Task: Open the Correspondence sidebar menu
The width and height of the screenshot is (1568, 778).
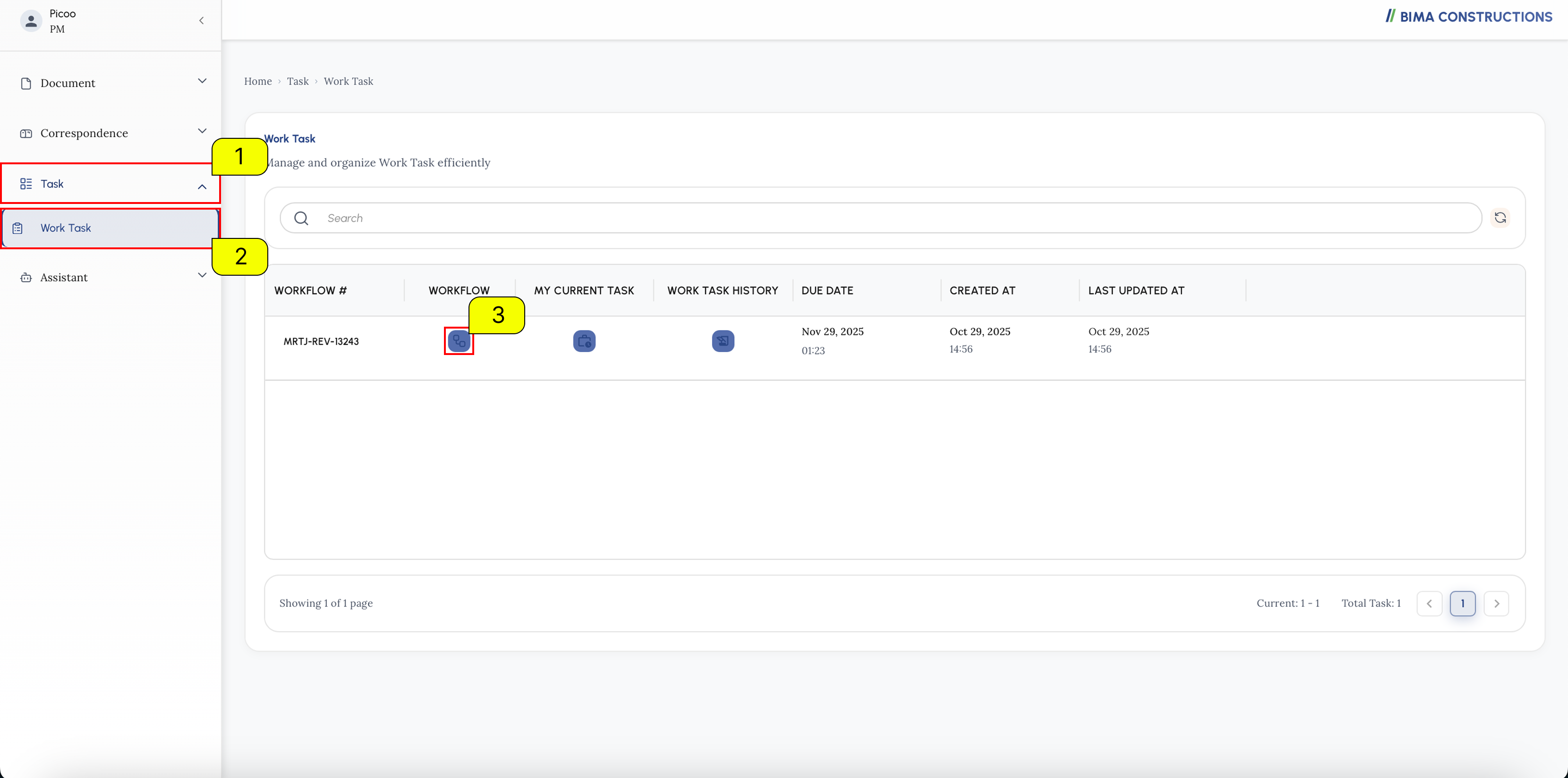Action: [111, 133]
